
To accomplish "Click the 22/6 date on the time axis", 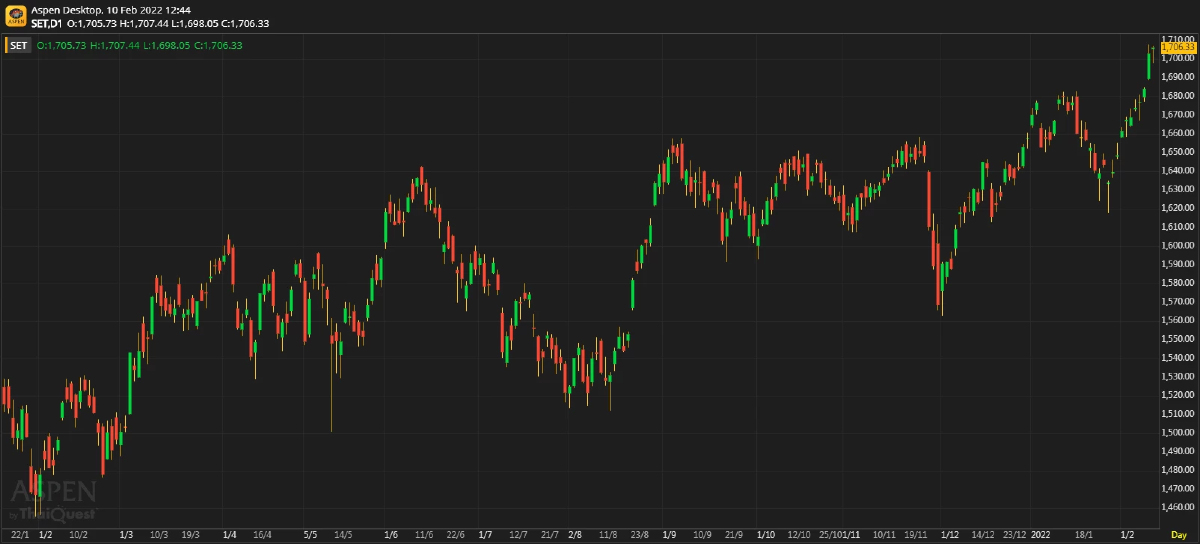I will pos(456,535).
